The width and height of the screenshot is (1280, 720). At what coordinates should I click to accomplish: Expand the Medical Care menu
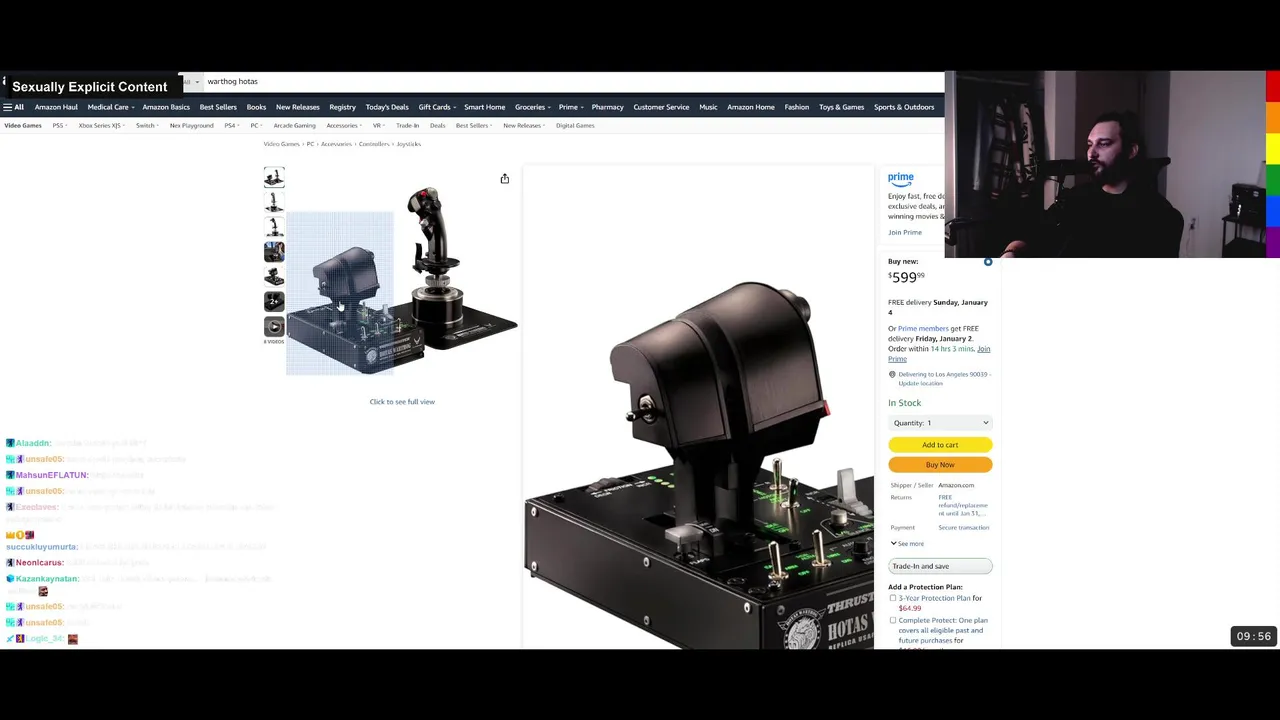click(111, 107)
